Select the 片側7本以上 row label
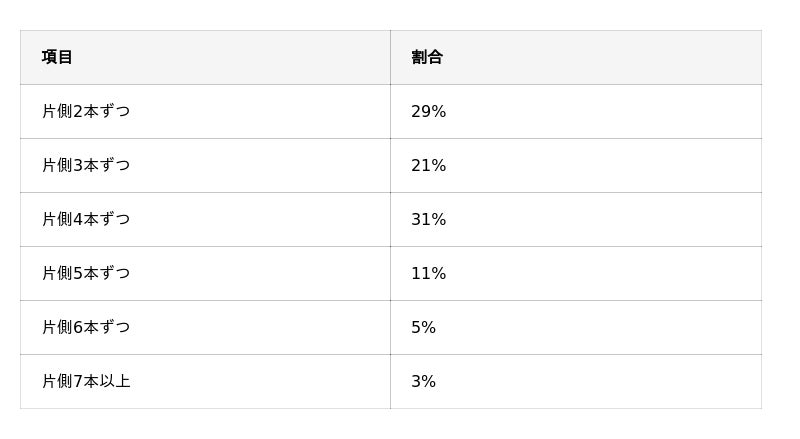This screenshot has height=439, width=800. tap(86, 381)
